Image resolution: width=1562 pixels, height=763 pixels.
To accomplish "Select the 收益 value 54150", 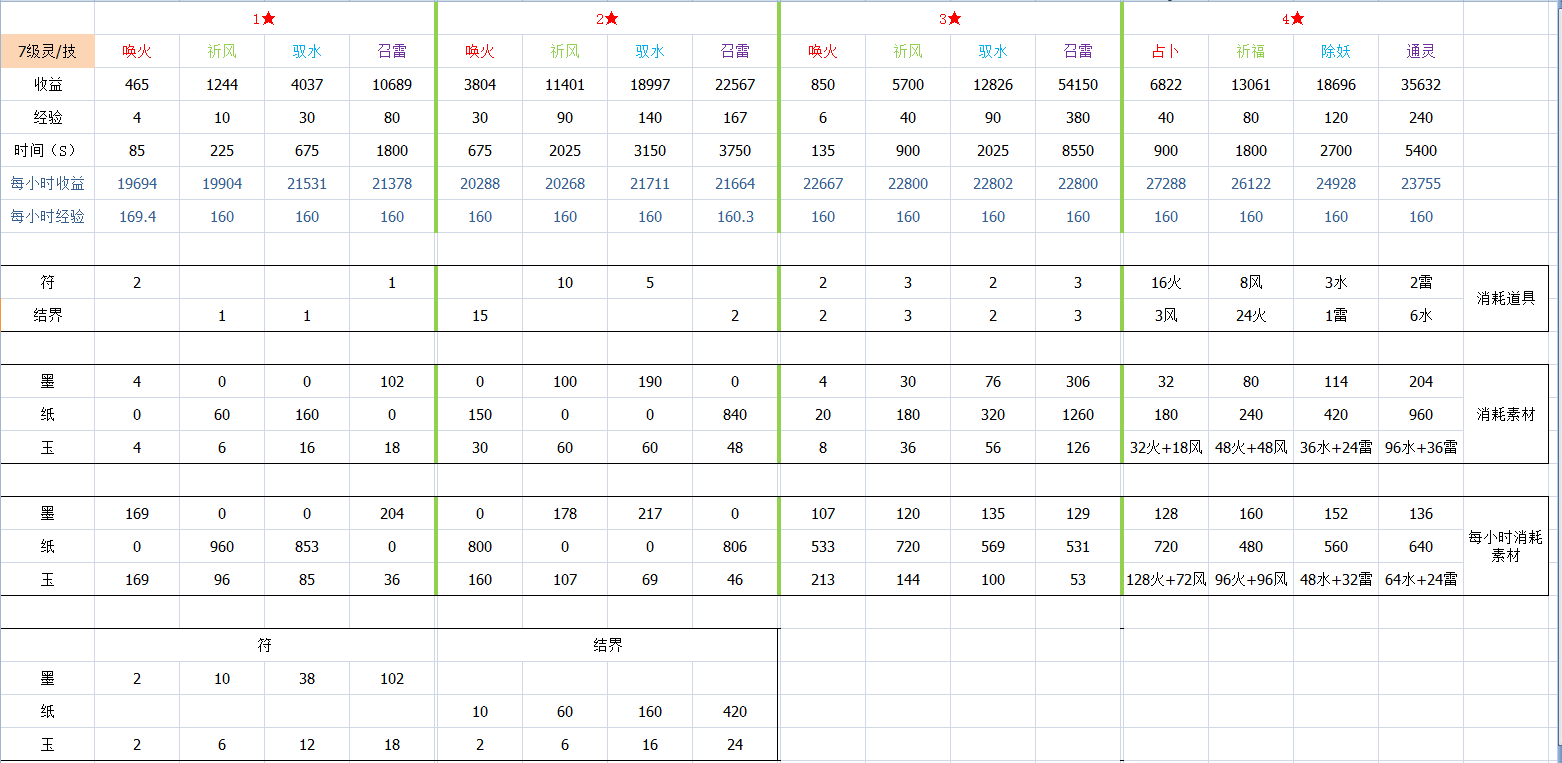I will [x=1078, y=84].
